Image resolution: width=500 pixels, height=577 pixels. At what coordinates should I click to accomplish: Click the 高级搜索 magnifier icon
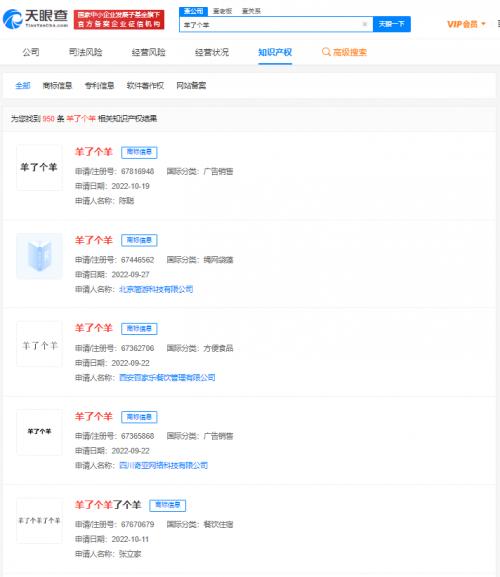[x=326, y=52]
